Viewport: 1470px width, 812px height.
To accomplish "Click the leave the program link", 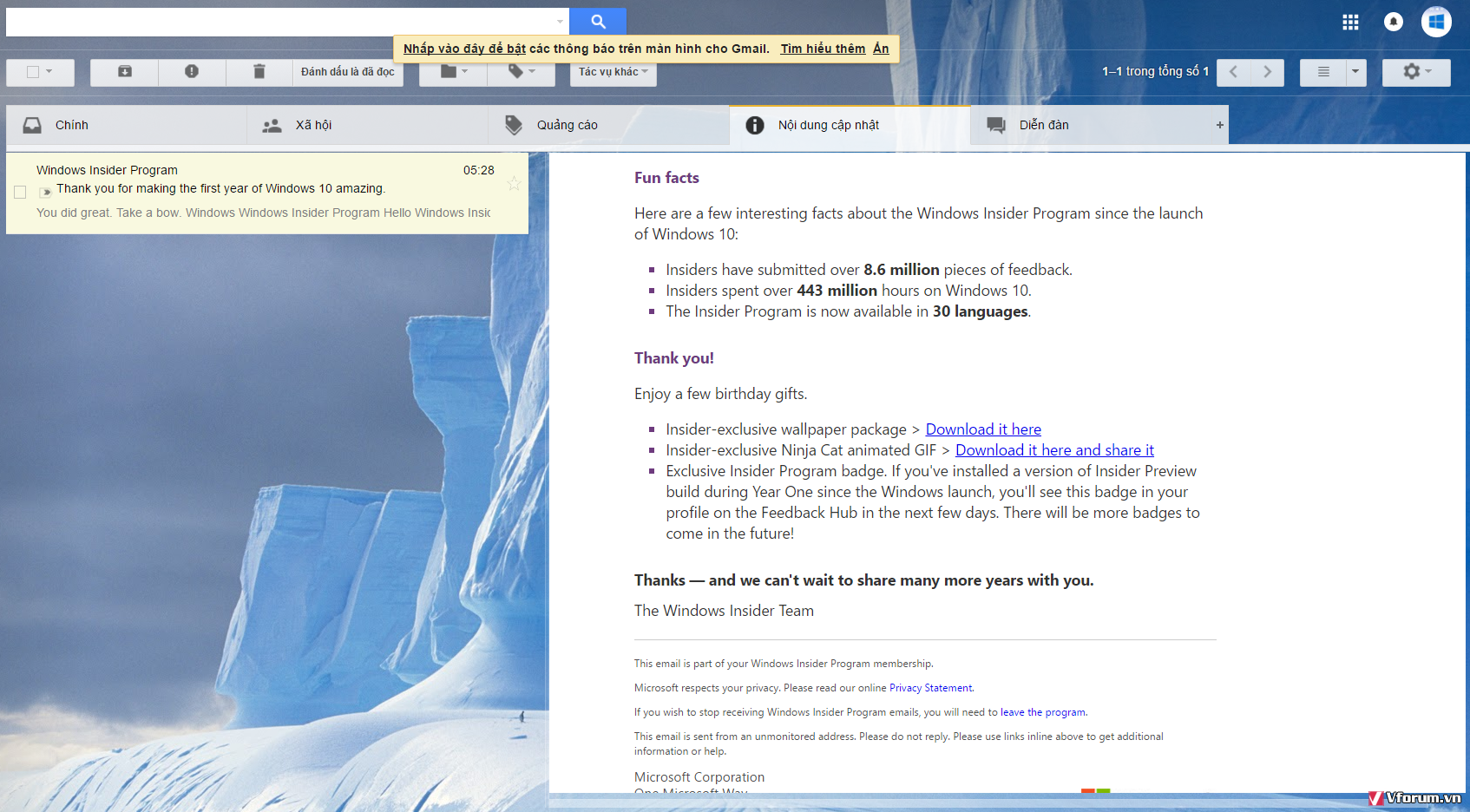I will [x=1043, y=712].
